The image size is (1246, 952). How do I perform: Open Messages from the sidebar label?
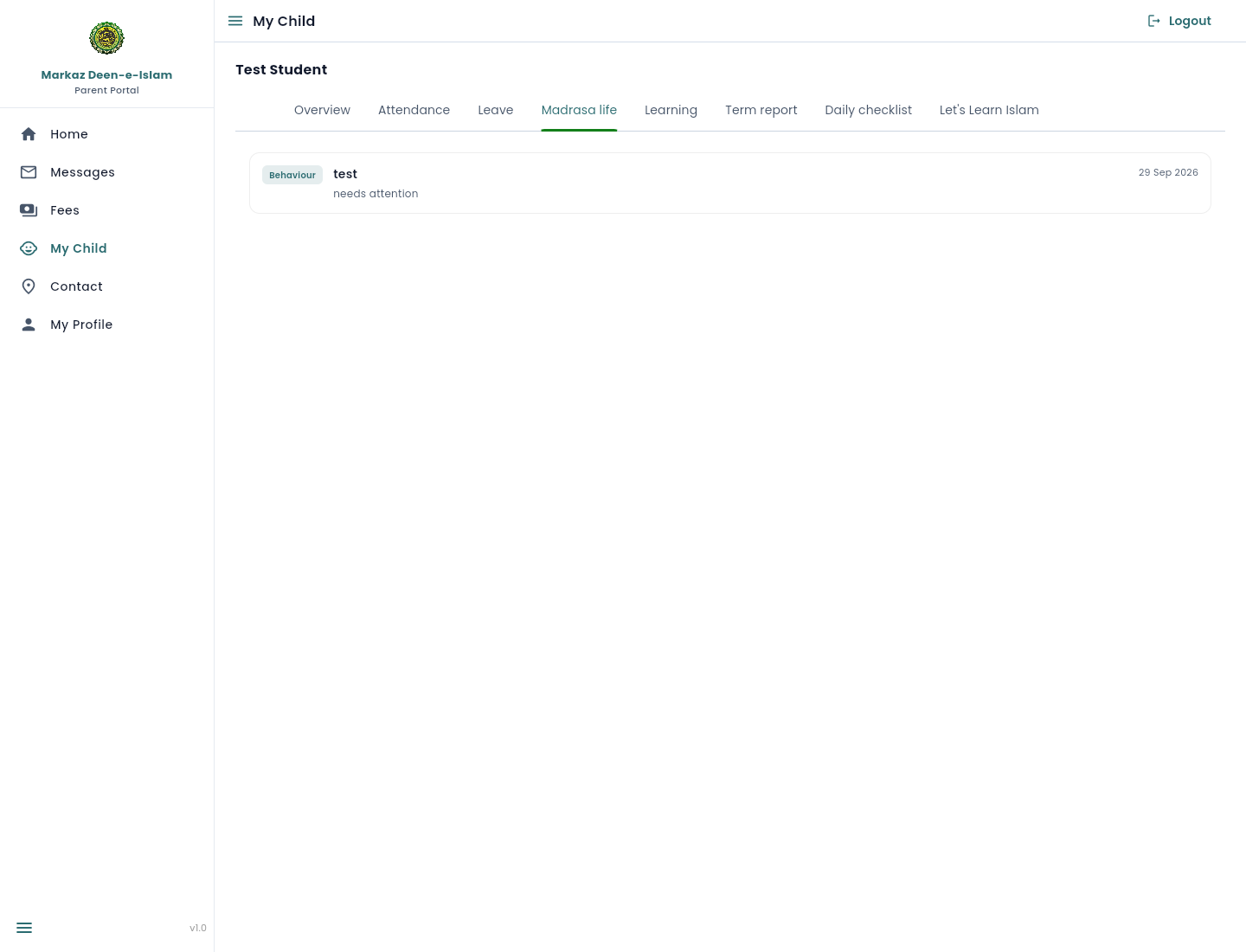tap(82, 172)
